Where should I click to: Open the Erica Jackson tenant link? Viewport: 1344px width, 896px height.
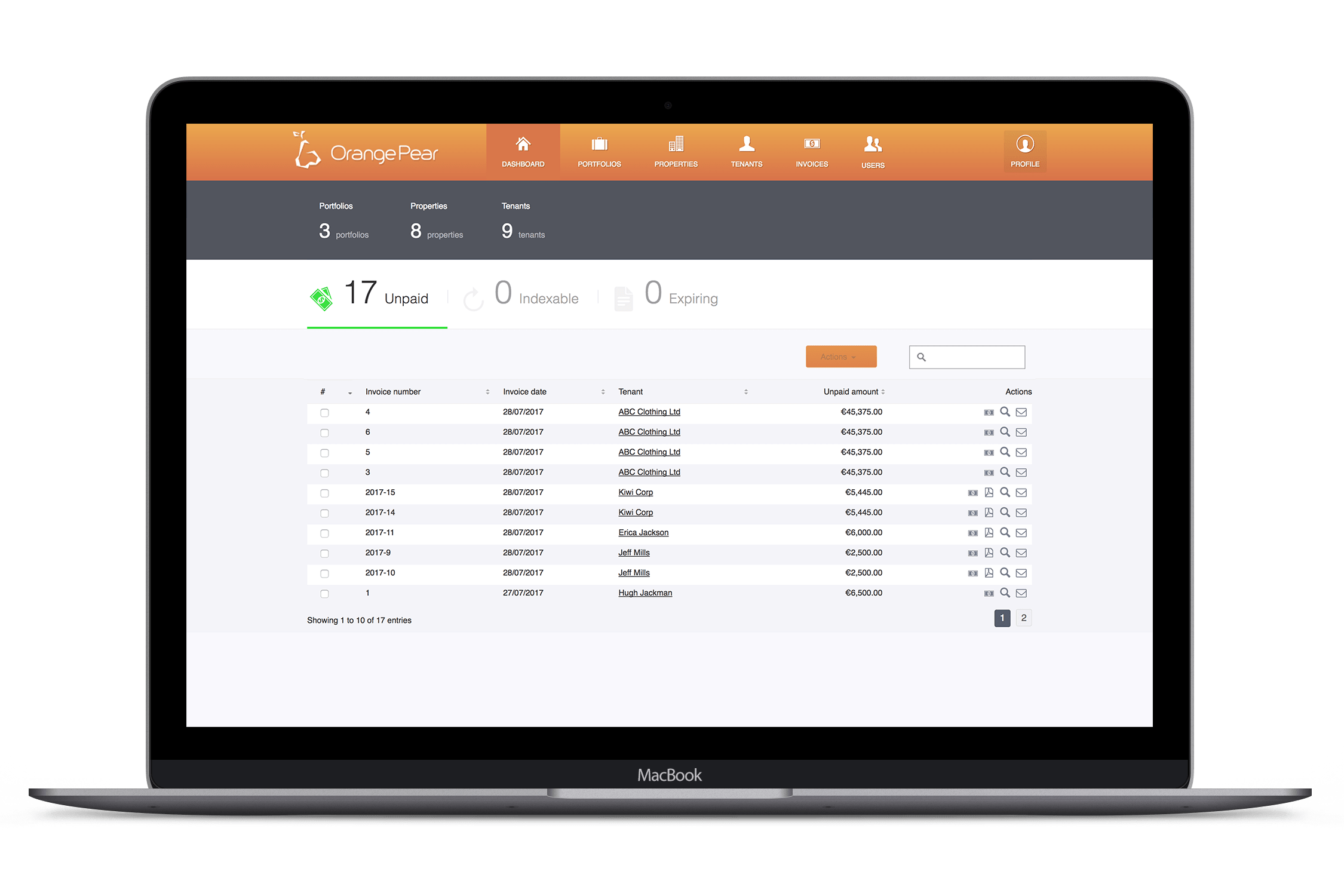(643, 533)
